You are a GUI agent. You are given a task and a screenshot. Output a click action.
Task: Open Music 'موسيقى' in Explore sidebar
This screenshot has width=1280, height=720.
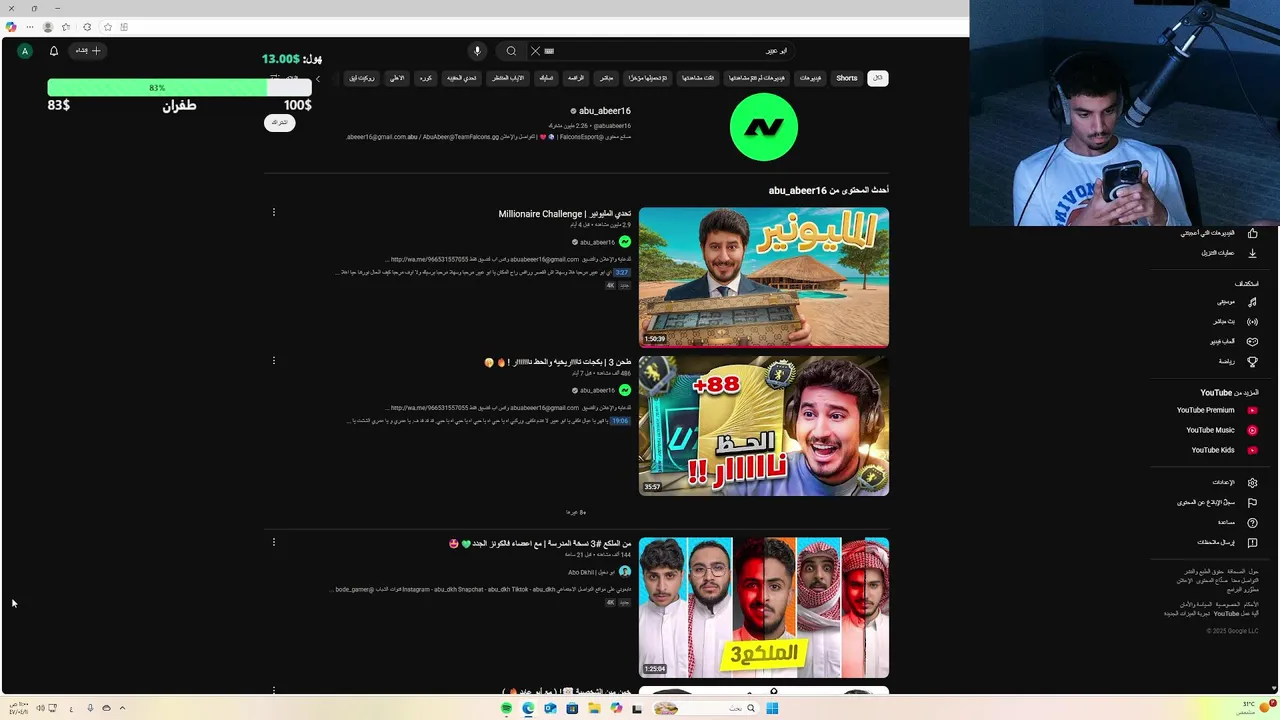point(1236,301)
